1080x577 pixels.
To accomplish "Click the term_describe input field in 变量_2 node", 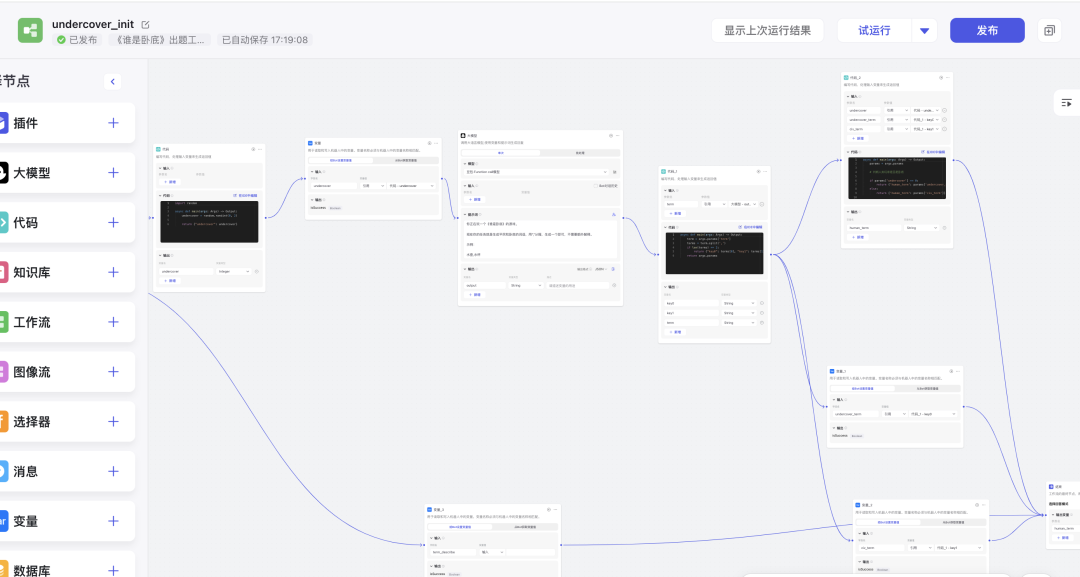I will pyautogui.click(x=452, y=552).
